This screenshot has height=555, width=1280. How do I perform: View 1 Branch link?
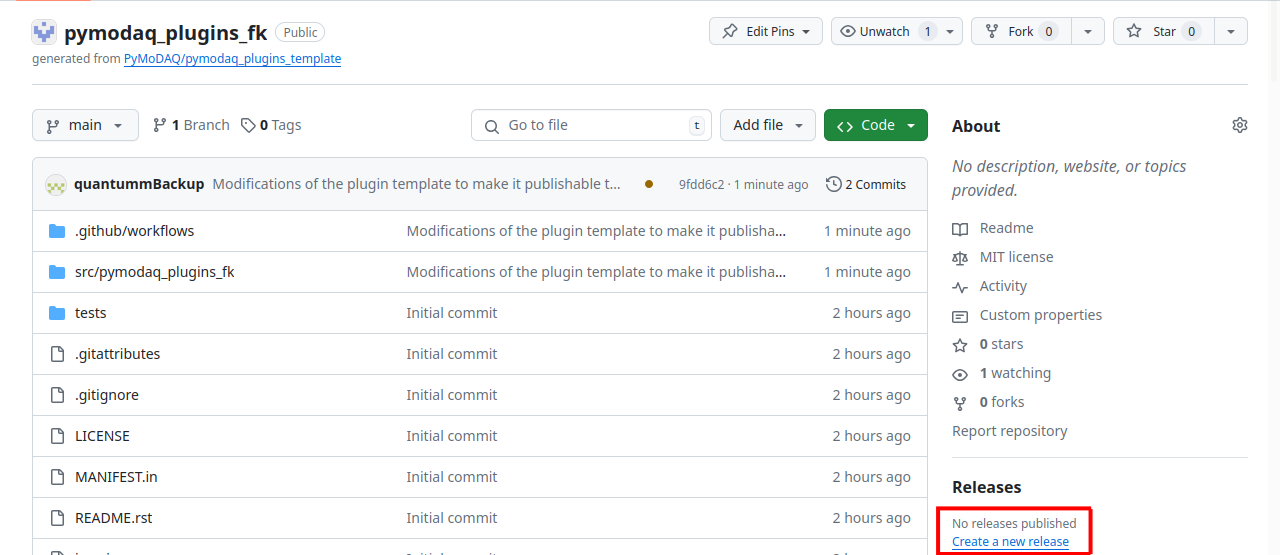[191, 125]
